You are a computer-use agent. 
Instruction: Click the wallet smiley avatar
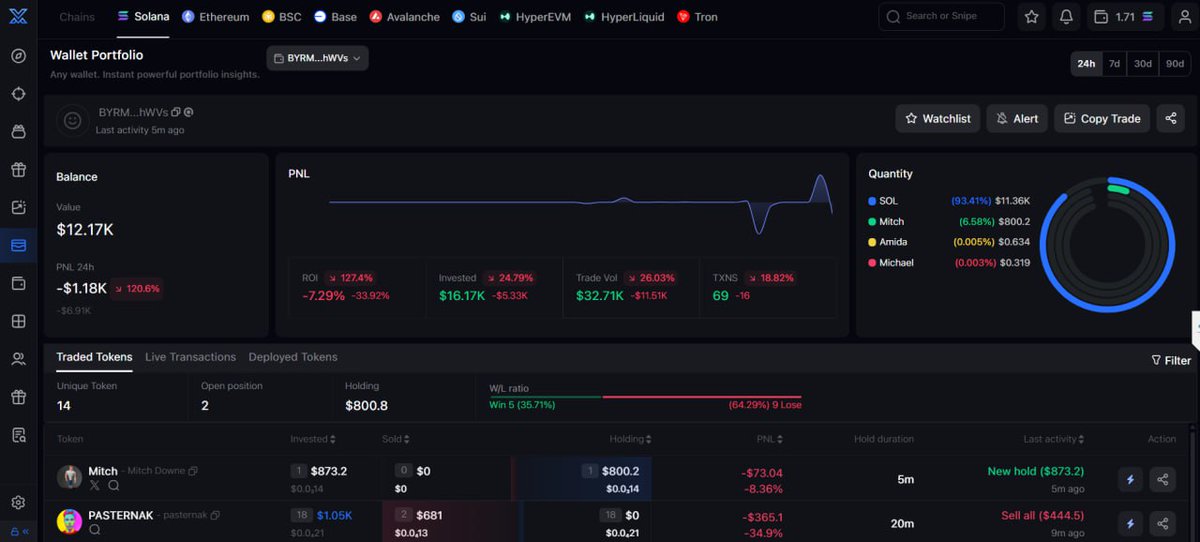tap(72, 120)
